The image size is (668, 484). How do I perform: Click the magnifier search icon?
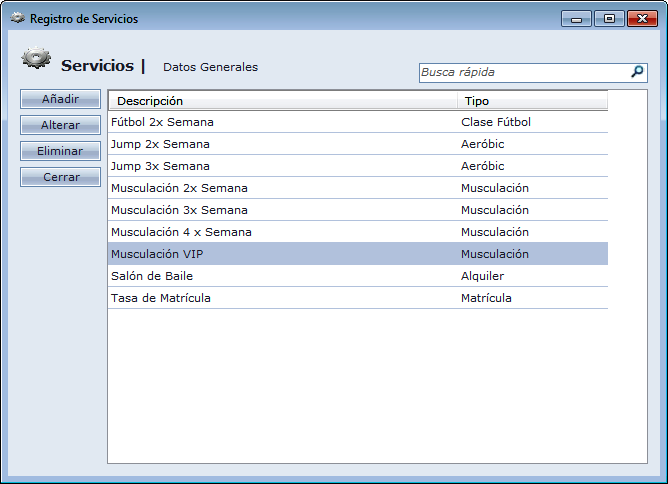point(637,72)
